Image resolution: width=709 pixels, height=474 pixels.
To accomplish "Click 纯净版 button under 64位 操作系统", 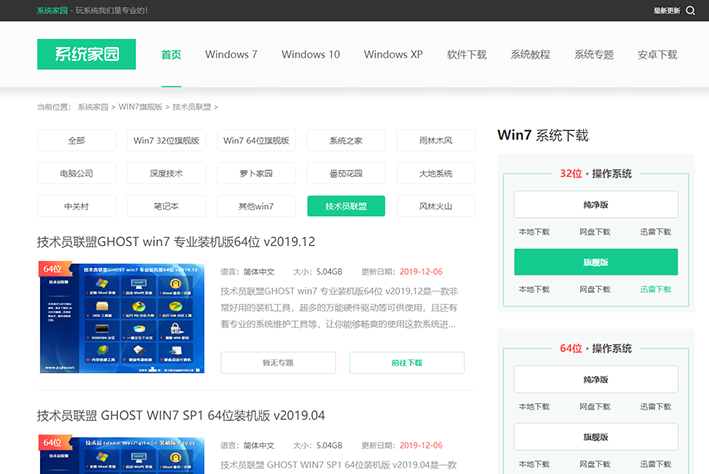I will point(596,381).
